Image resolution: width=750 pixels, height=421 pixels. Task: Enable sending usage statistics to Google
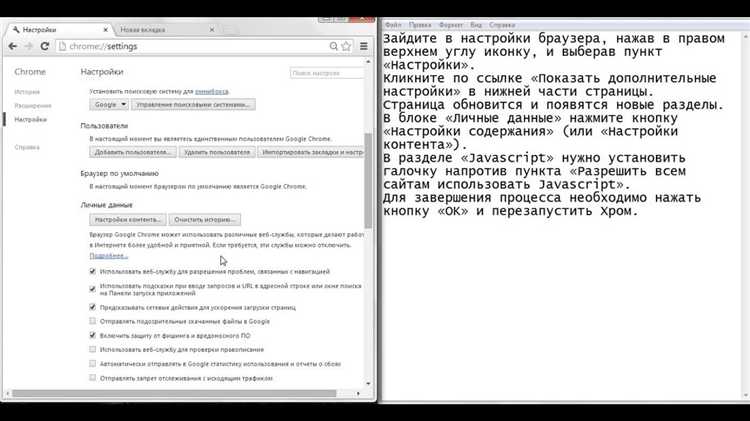coord(92,364)
